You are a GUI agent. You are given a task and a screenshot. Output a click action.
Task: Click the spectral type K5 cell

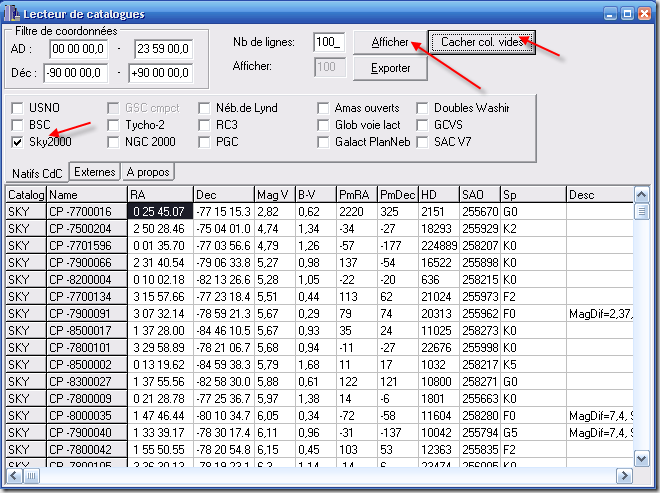tap(533, 365)
